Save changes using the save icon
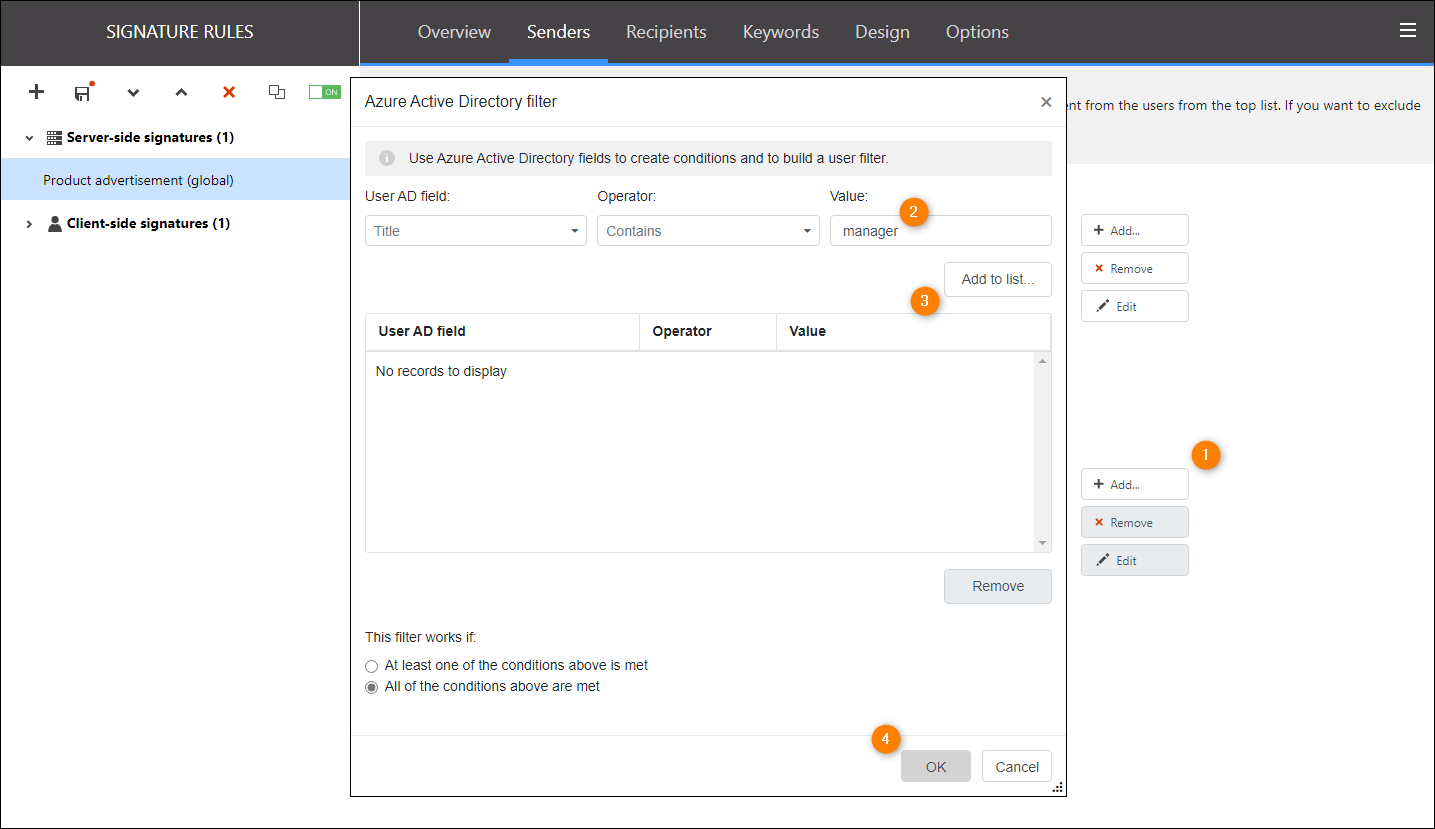The image size is (1435, 829). [x=83, y=92]
